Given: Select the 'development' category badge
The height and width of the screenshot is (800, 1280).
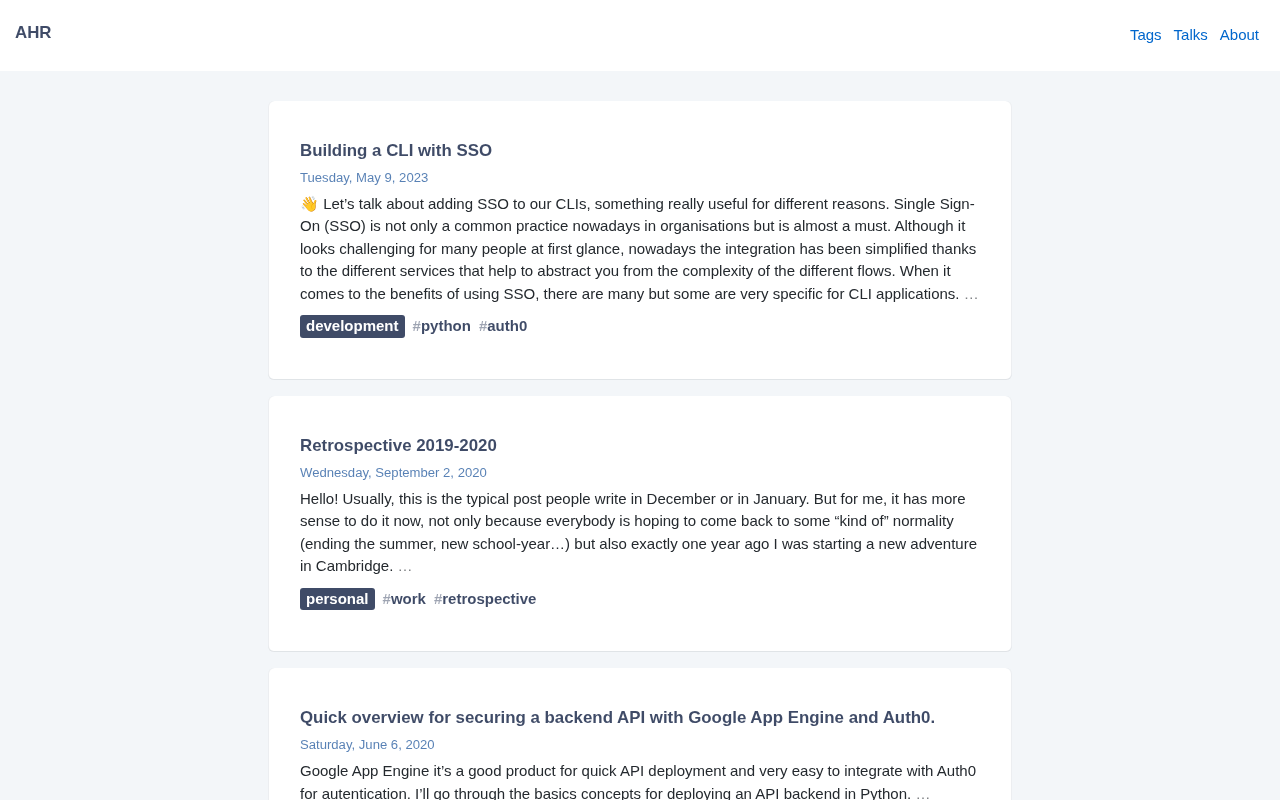Looking at the screenshot, I should coord(352,326).
